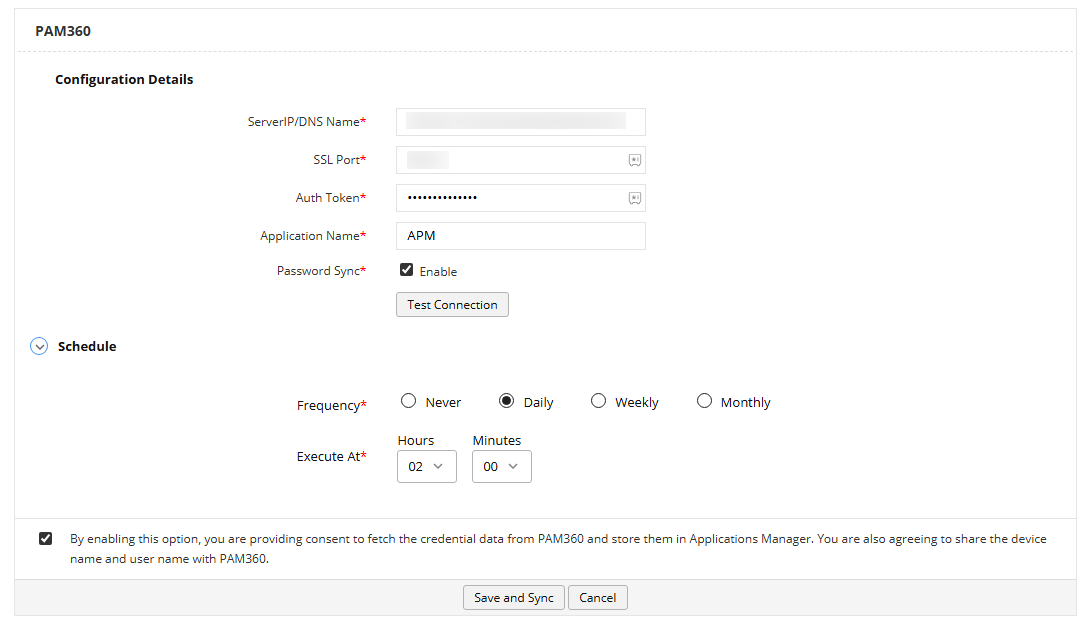1092x632 pixels.
Task: Click the SSL Port field's masked-value icon
Action: point(634,159)
